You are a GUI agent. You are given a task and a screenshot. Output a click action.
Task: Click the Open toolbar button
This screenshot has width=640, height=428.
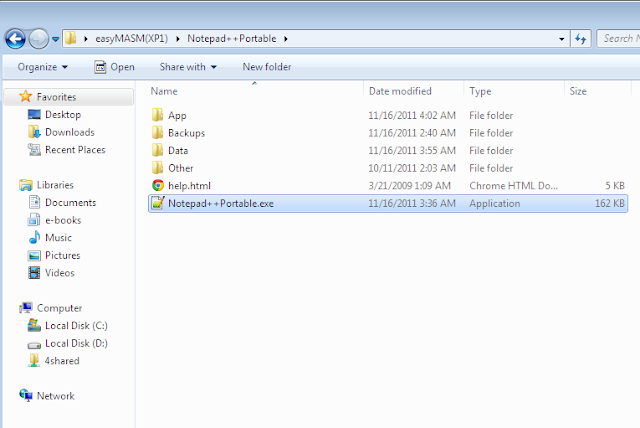tap(114, 67)
